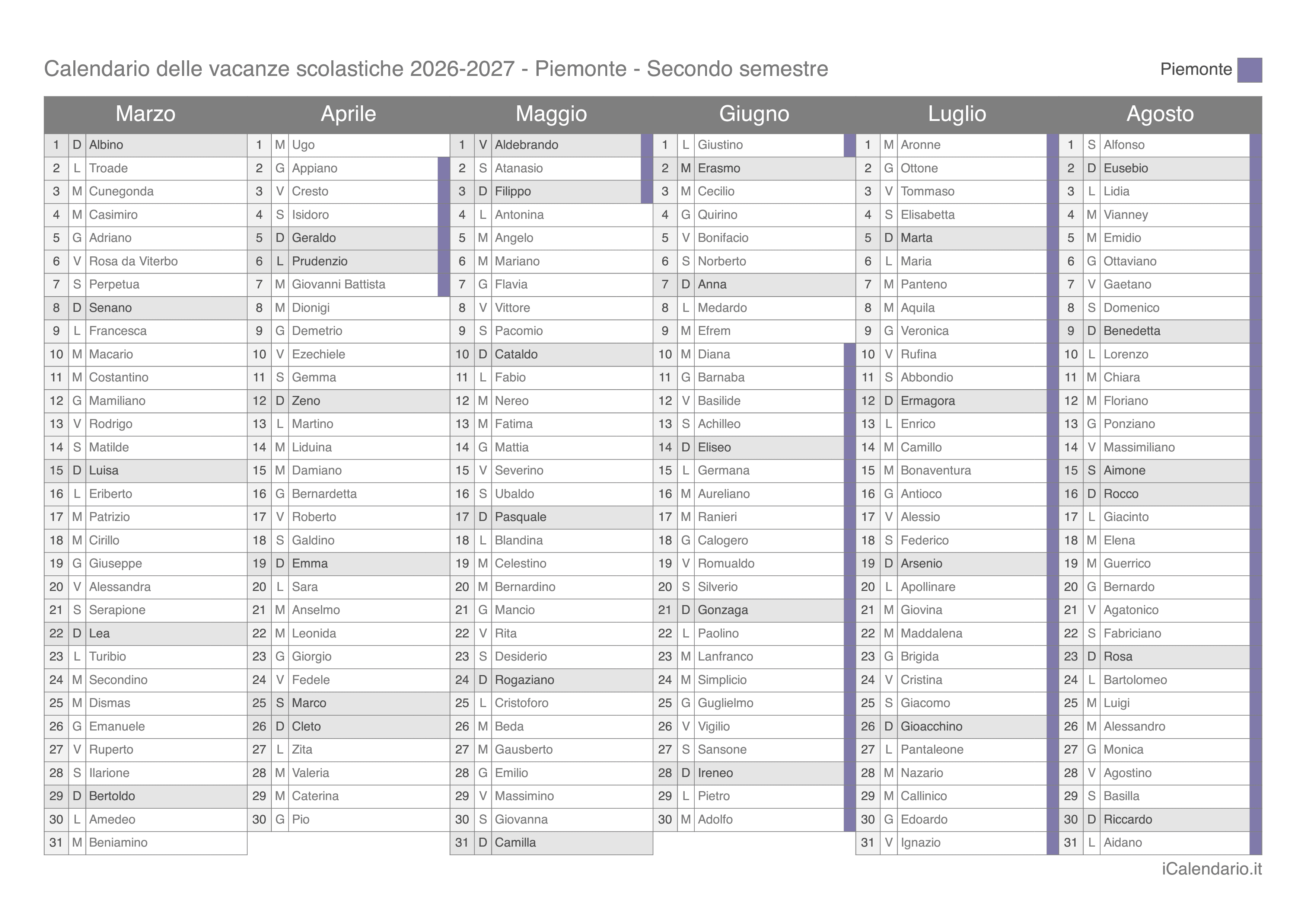Click the Maggio month header
Image resolution: width=1306 pixels, height=924 pixels.
point(551,114)
